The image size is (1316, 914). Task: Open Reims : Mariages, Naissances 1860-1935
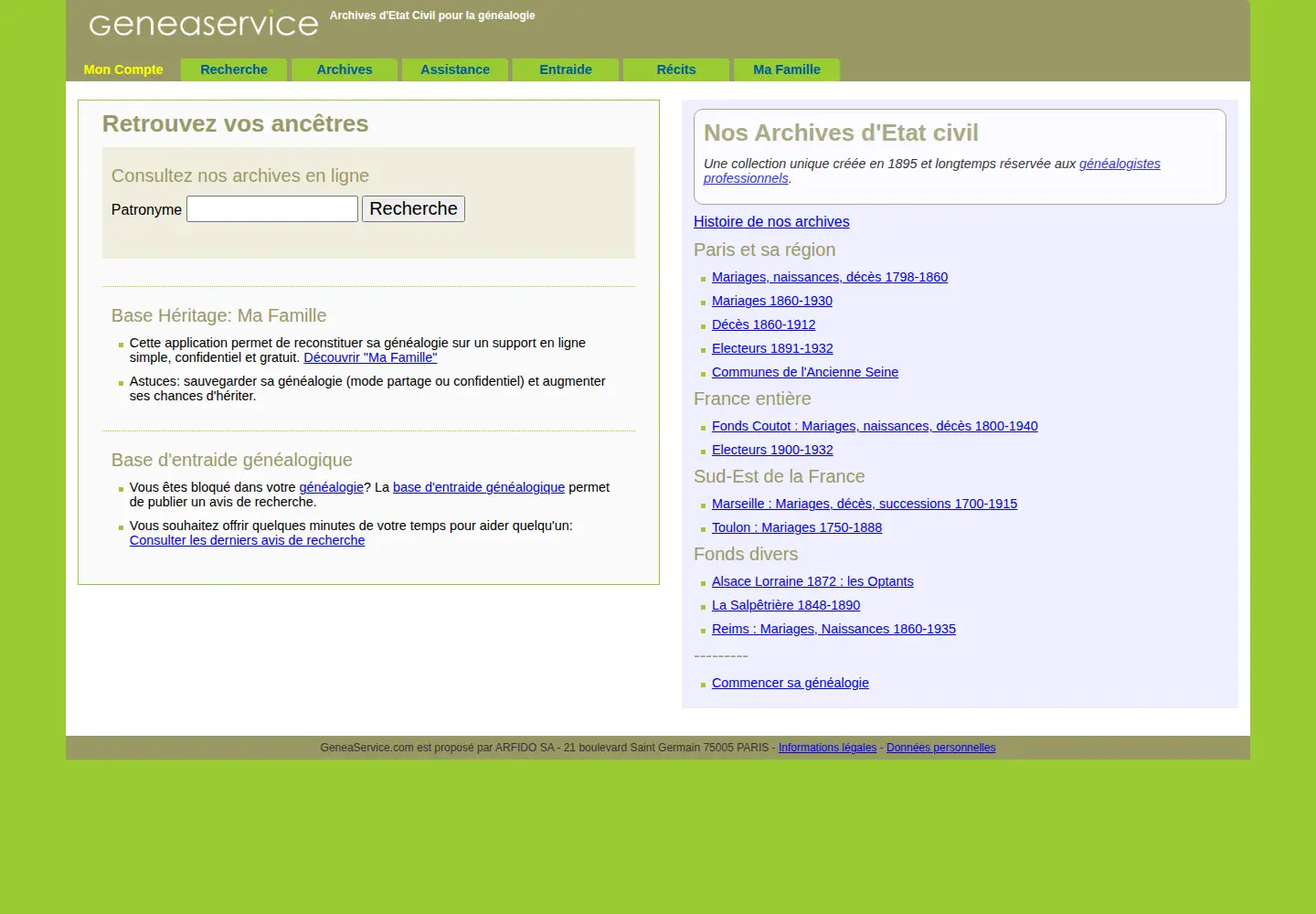click(833, 629)
